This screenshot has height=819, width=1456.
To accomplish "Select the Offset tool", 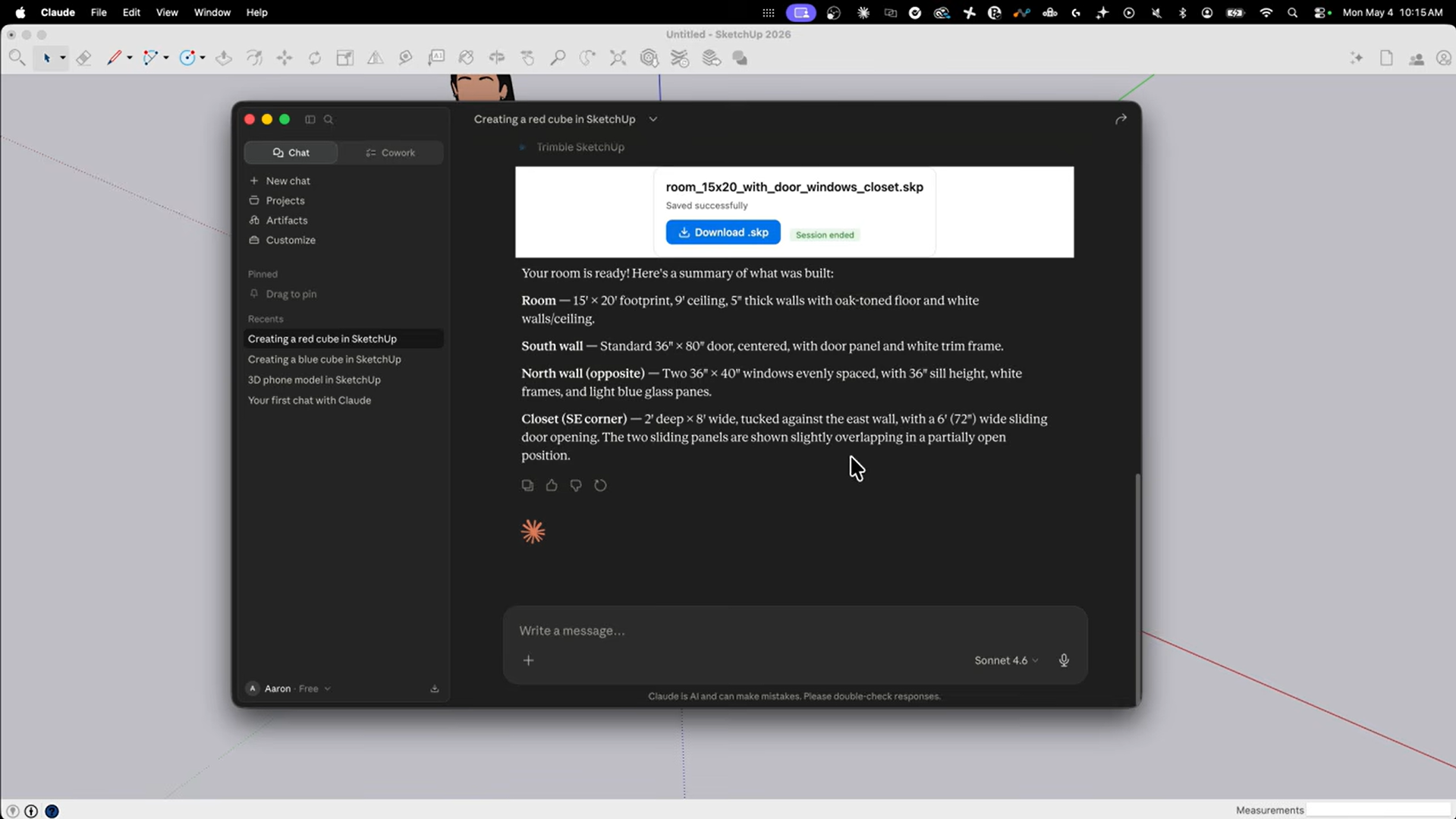I will pos(254,58).
